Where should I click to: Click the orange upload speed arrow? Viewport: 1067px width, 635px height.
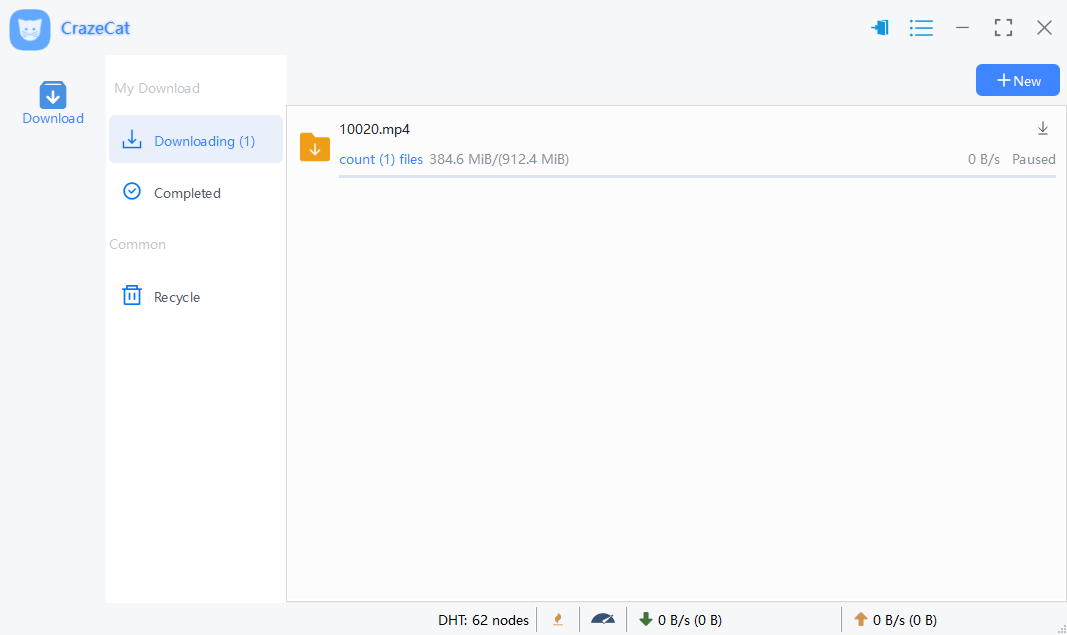click(860, 619)
